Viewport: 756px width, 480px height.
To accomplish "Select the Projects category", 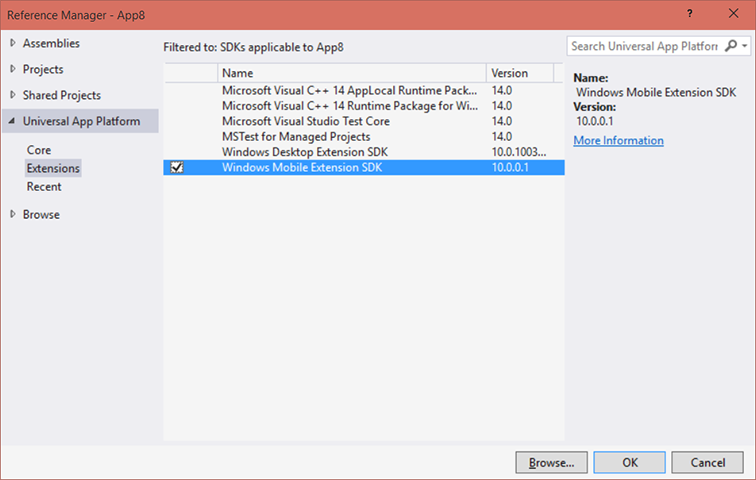I will (43, 69).
